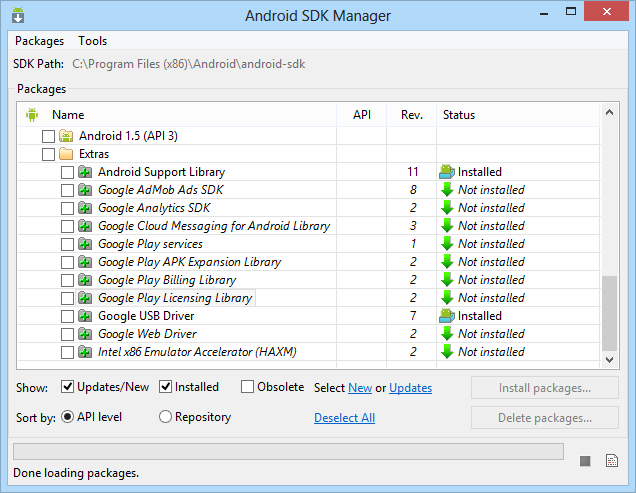This screenshot has height=493, width=636.
Task: Uncheck the Updates/New show checkbox
Action: click(68, 387)
